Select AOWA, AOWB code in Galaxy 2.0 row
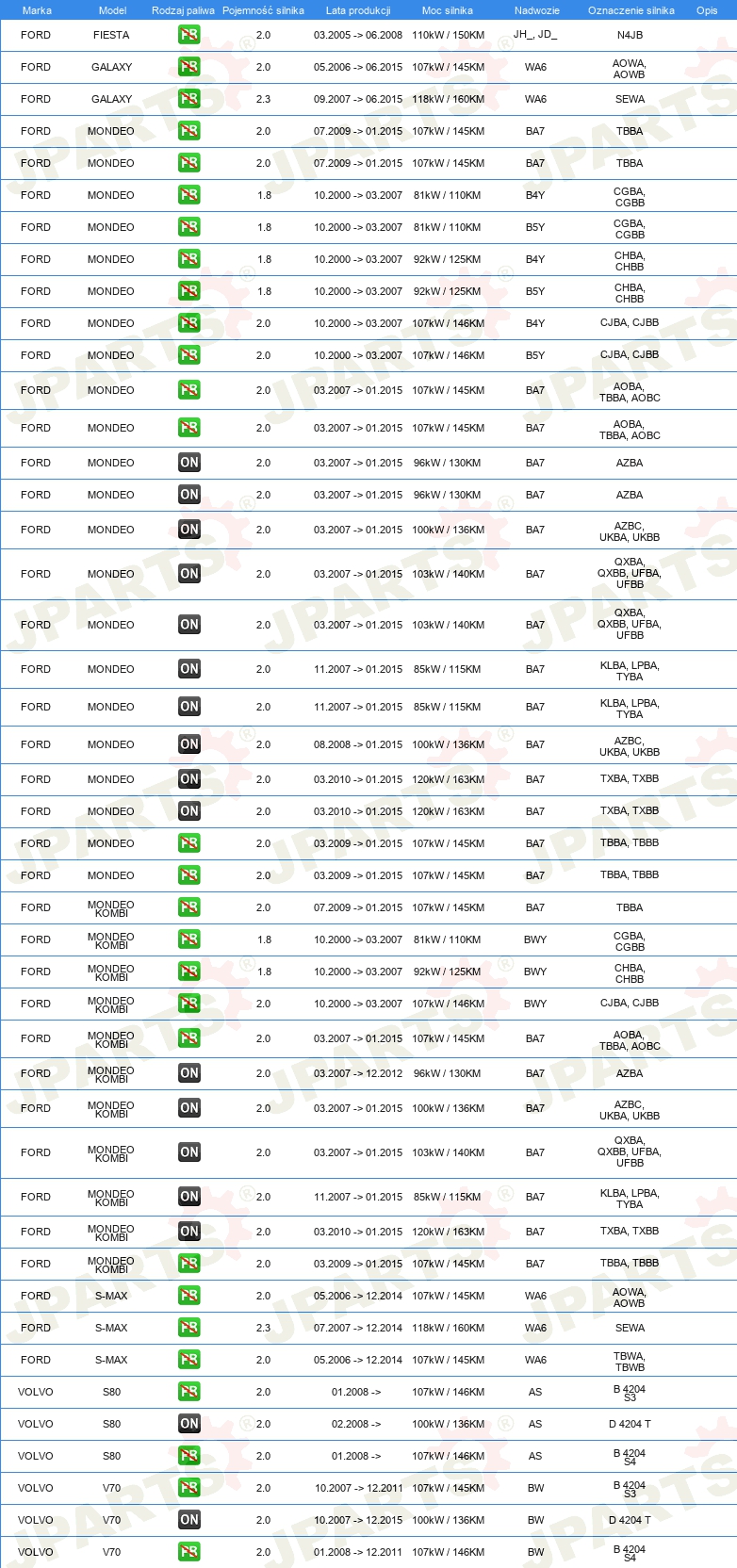Screen dimensions: 737x1568 (630, 68)
